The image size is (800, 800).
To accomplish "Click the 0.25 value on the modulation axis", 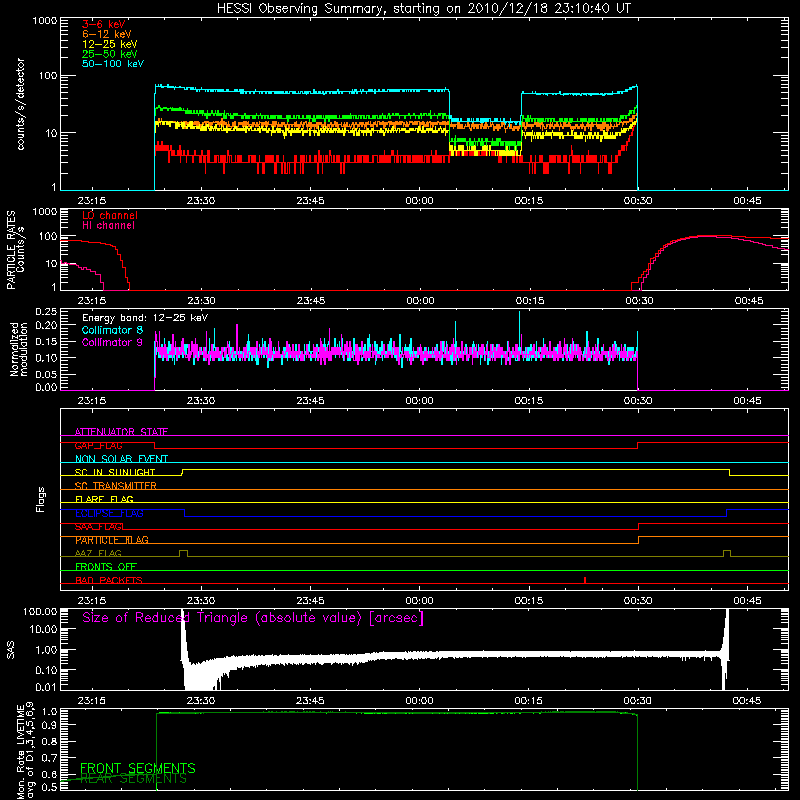I will (46, 311).
